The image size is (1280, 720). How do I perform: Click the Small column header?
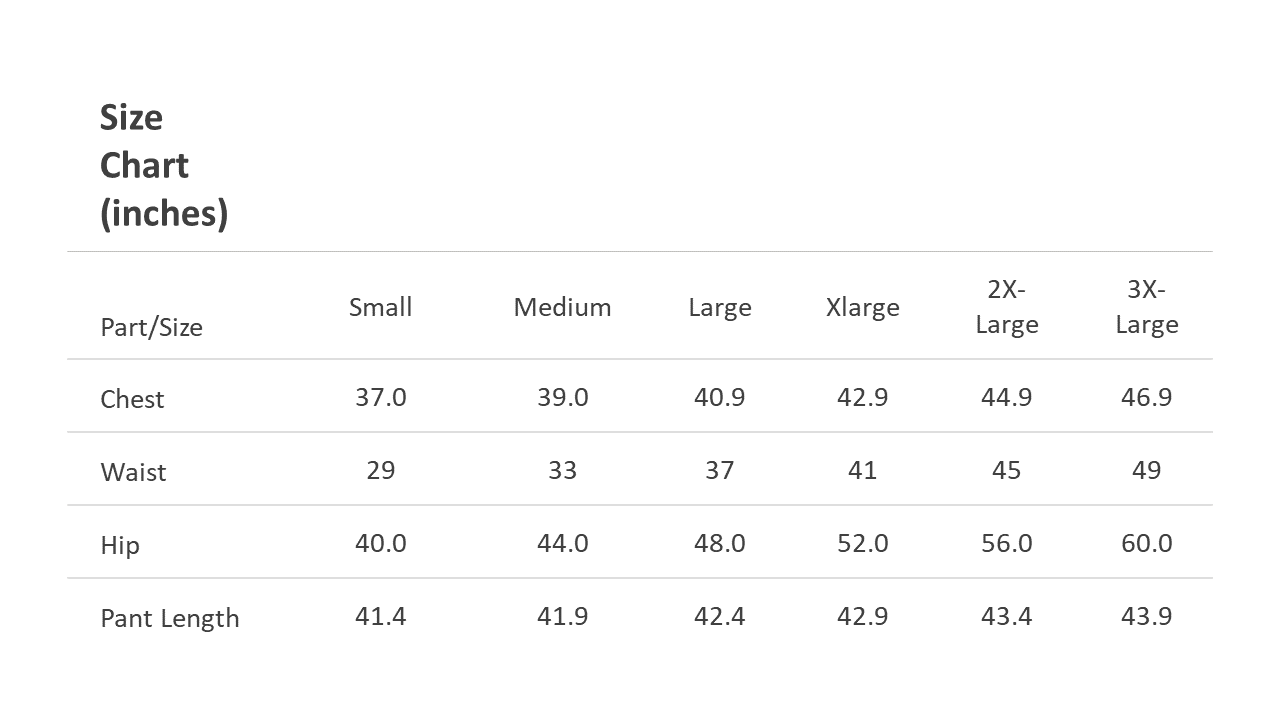pyautogui.click(x=380, y=307)
